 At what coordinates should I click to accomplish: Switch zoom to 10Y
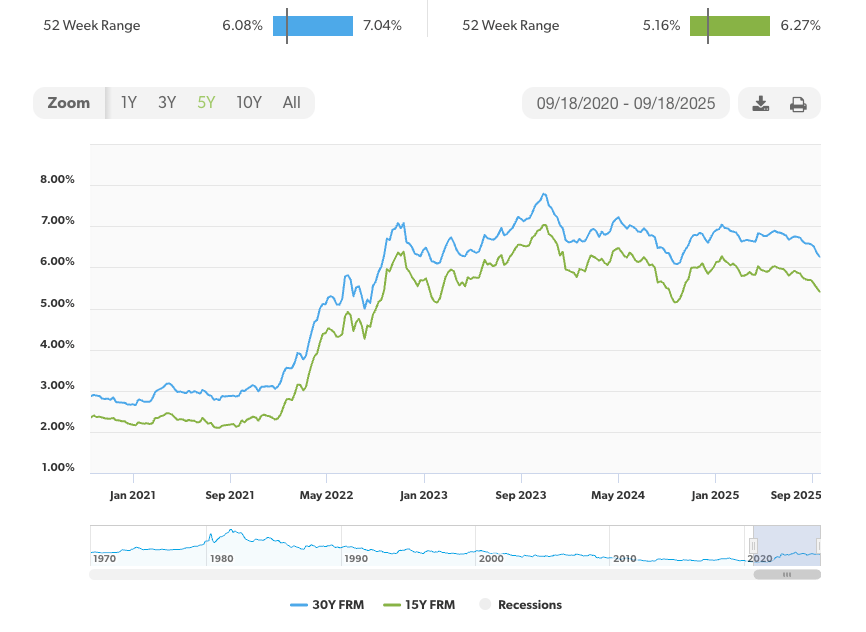click(249, 102)
